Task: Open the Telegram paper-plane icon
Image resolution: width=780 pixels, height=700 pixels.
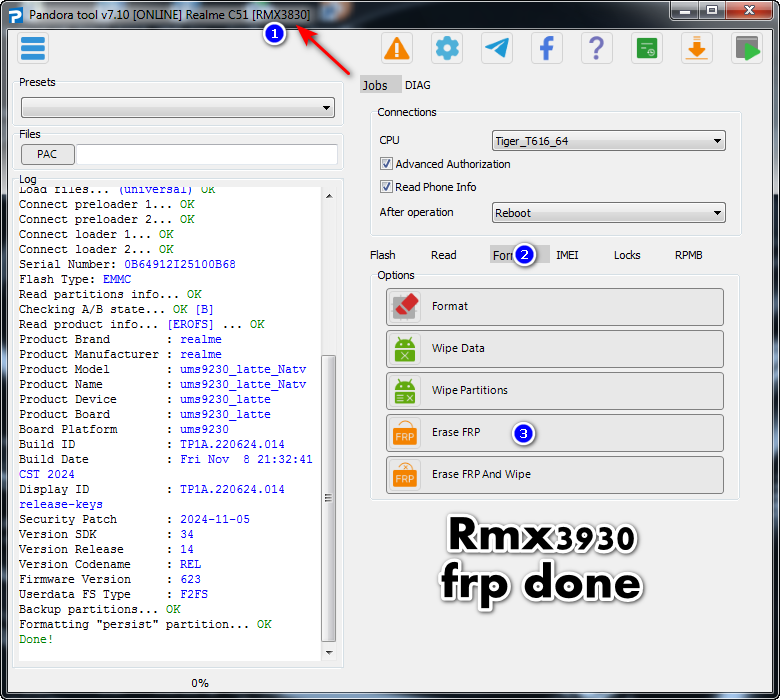Action: [497, 48]
